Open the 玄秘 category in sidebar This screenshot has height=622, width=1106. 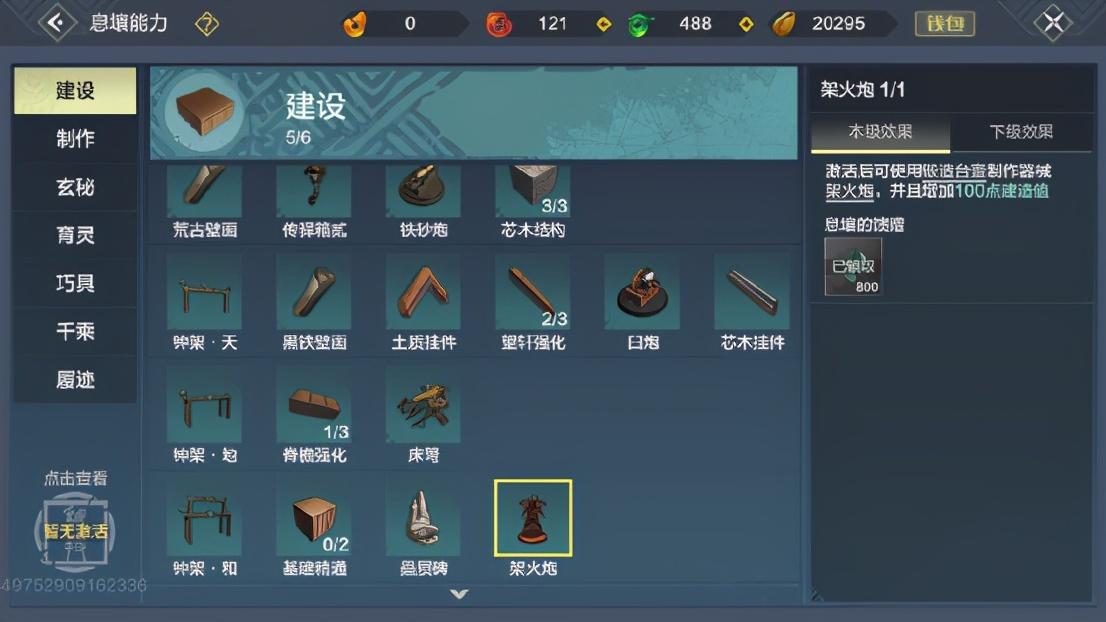click(x=75, y=187)
